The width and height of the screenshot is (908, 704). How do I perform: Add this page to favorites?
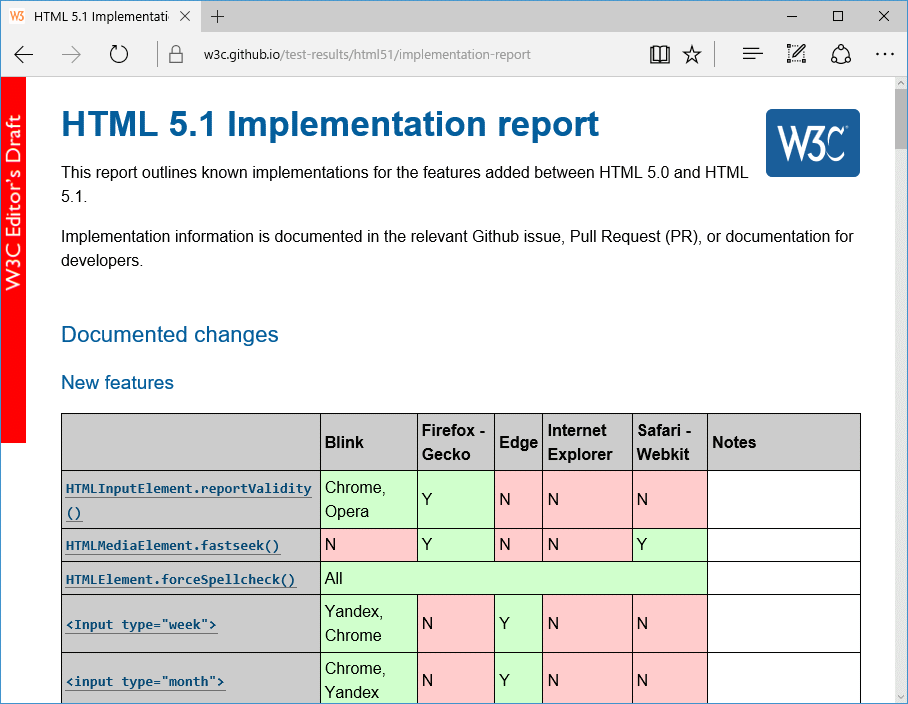point(692,54)
